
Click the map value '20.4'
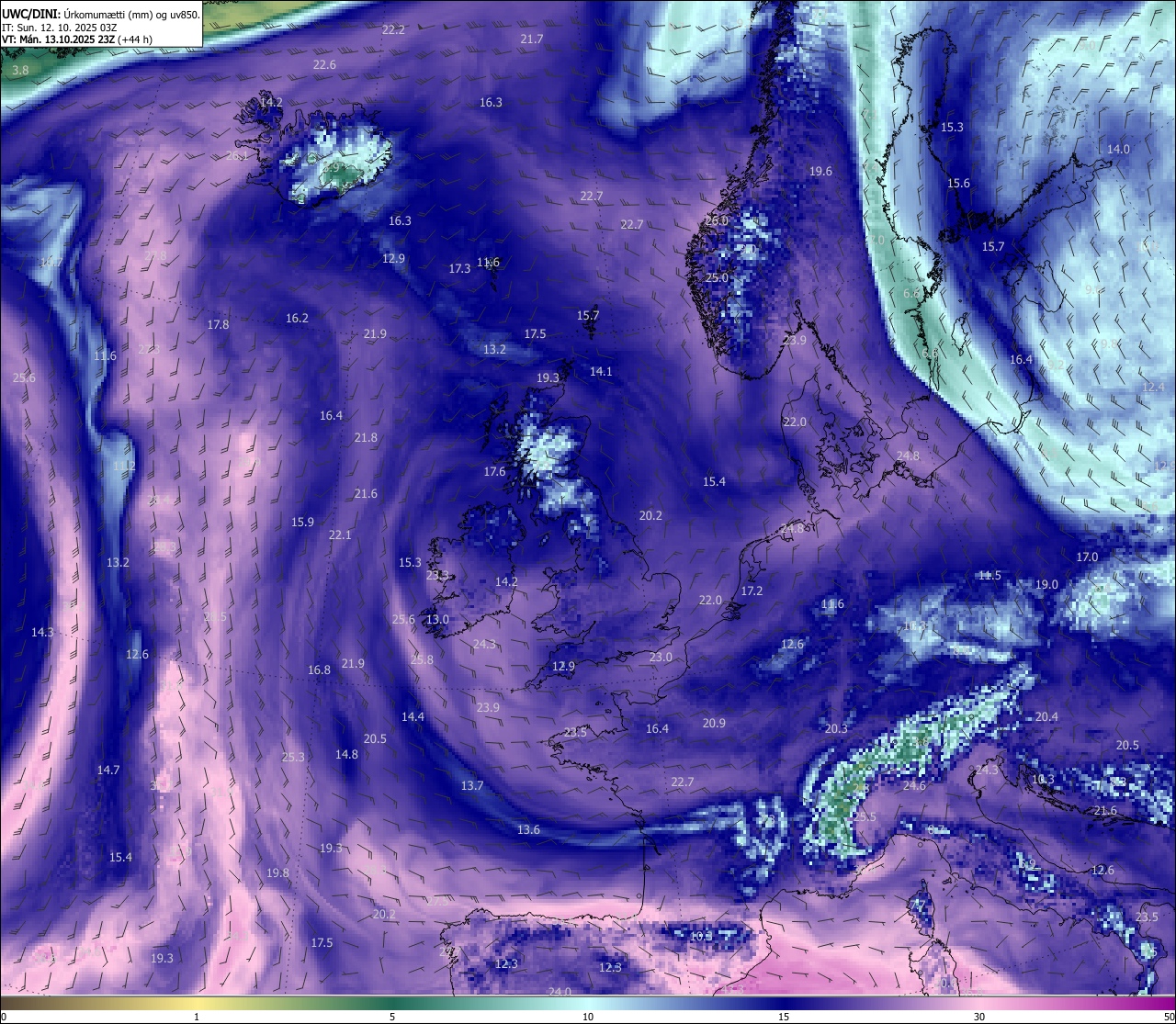point(1046,716)
